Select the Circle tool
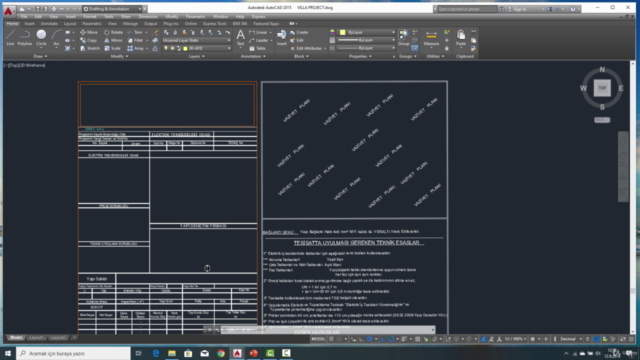 pyautogui.click(x=41, y=38)
